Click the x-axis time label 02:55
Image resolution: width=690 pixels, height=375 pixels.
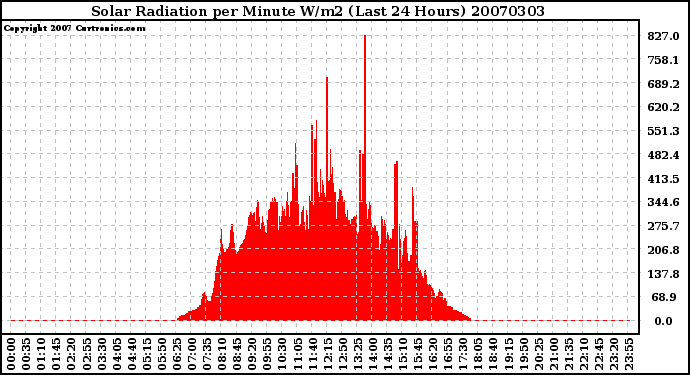click(x=86, y=354)
